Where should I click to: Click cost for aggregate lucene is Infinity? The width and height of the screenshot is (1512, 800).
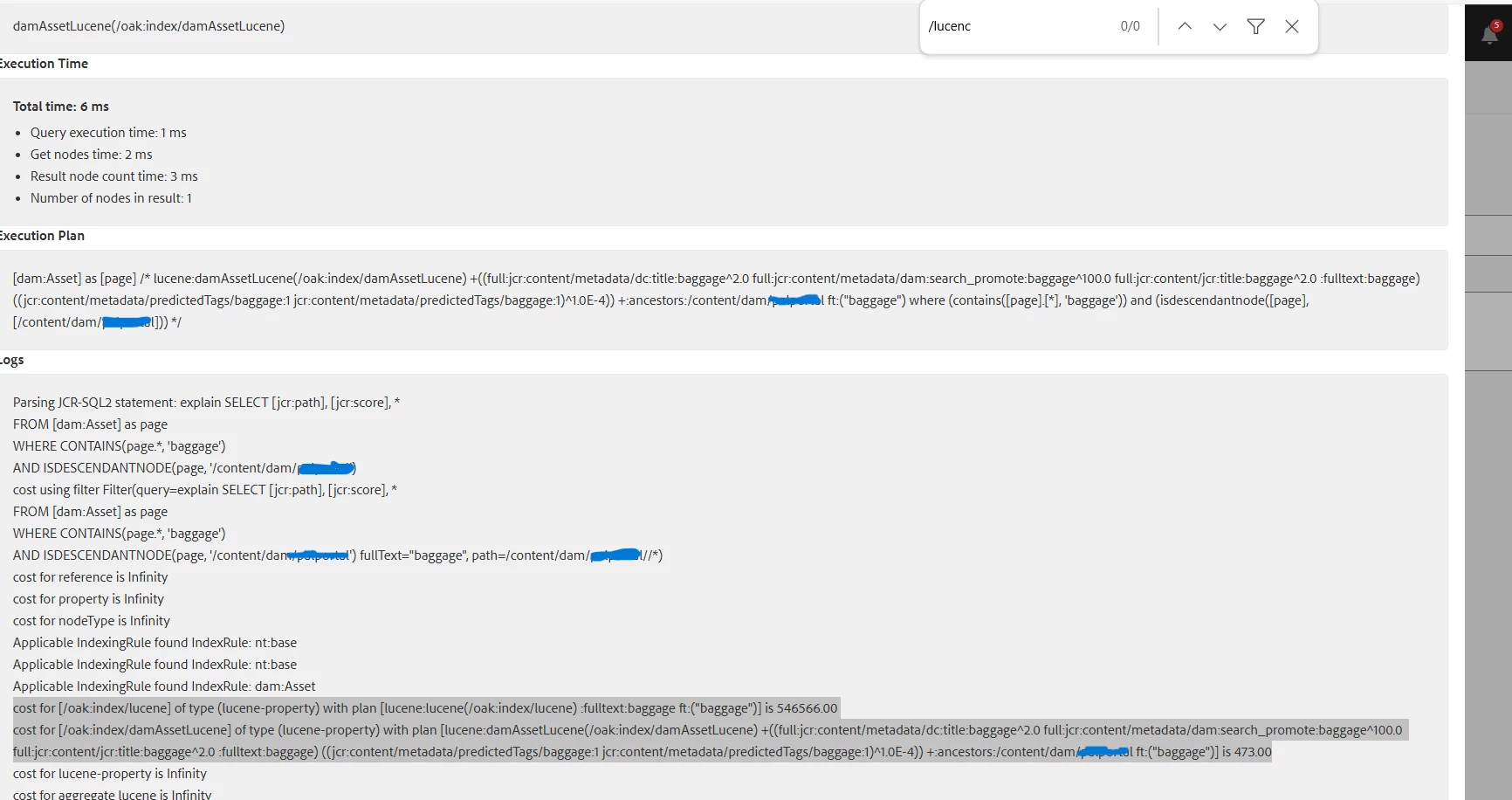point(112,795)
